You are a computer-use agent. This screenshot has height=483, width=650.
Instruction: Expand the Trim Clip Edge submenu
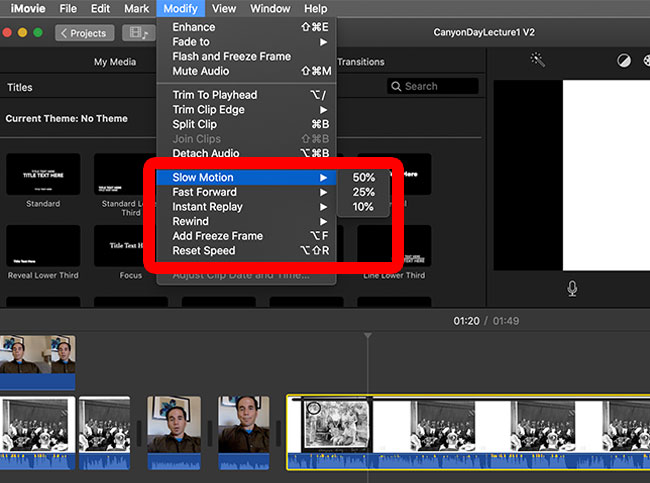tap(246, 109)
